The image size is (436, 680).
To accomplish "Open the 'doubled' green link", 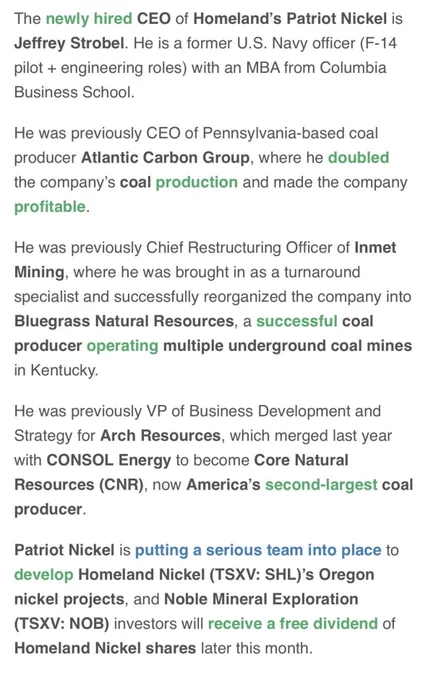I will (x=358, y=157).
